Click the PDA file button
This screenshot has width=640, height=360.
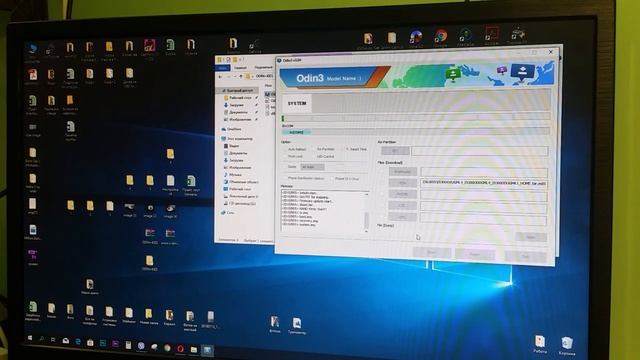pyautogui.click(x=402, y=183)
